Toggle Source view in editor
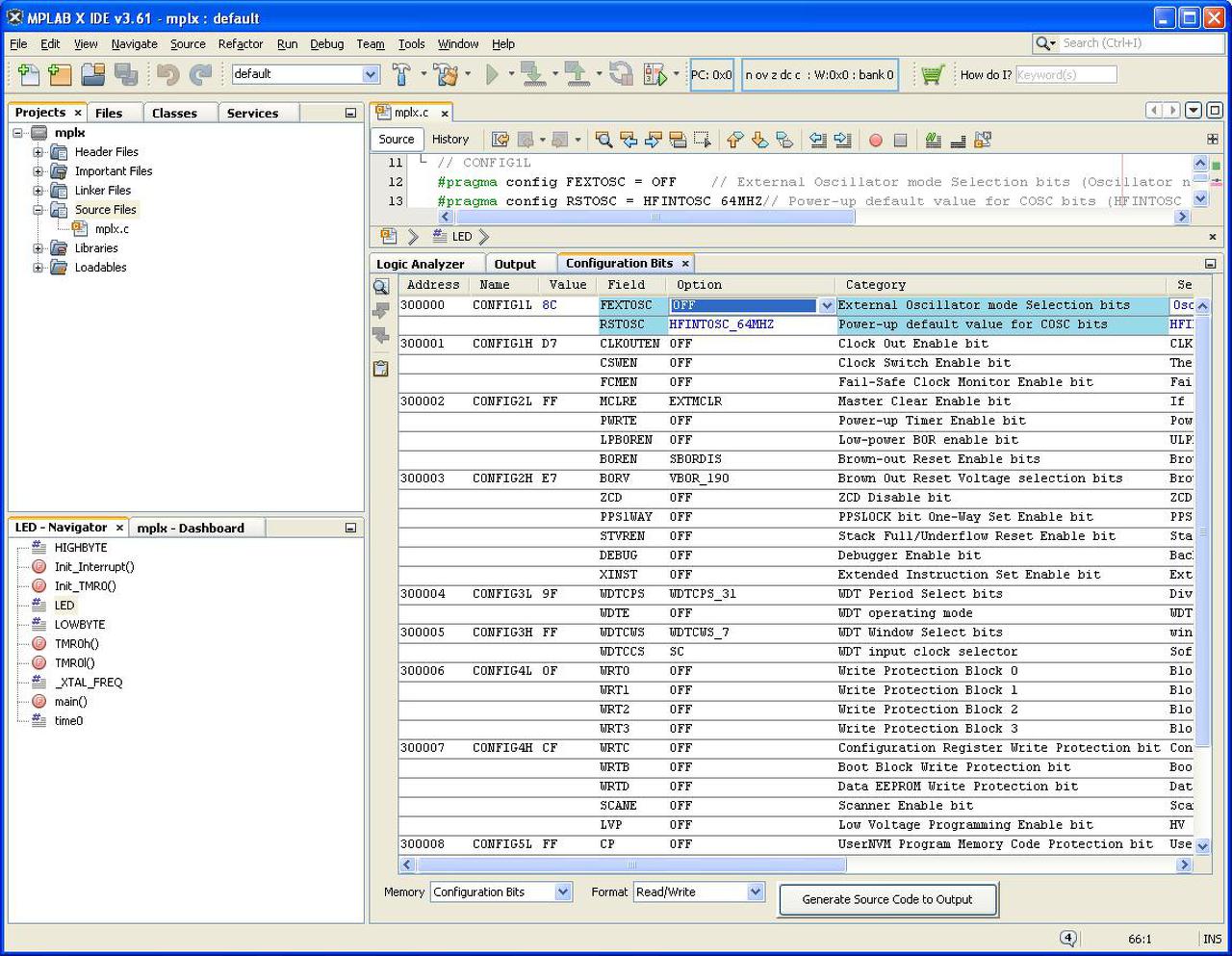The width and height of the screenshot is (1232, 956). click(x=397, y=140)
